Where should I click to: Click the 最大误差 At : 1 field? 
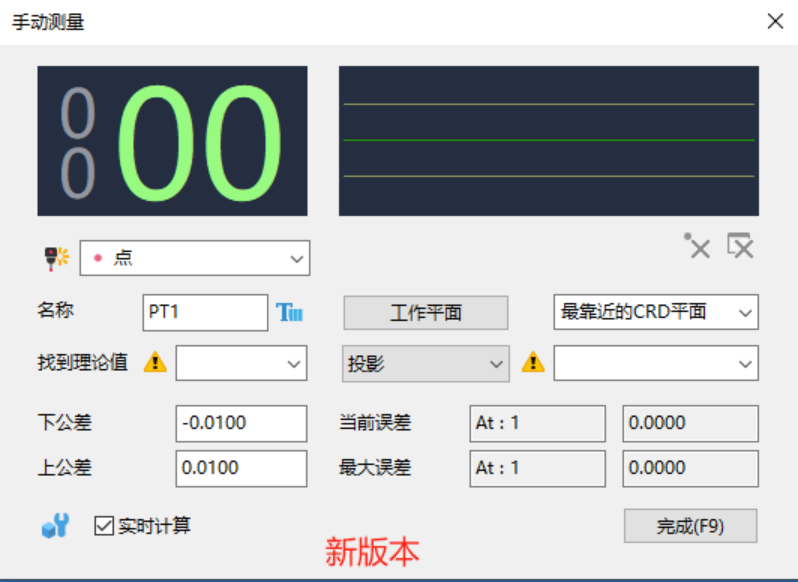537,468
